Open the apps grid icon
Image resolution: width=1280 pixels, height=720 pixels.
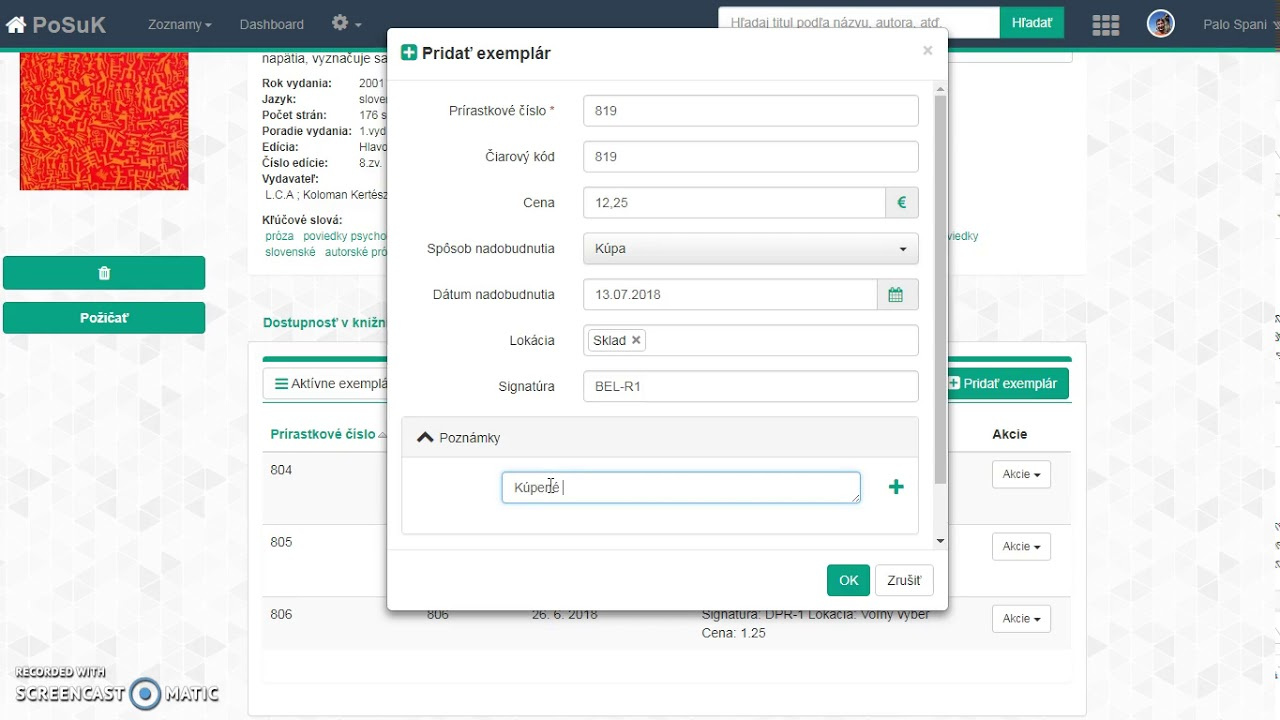1105,25
